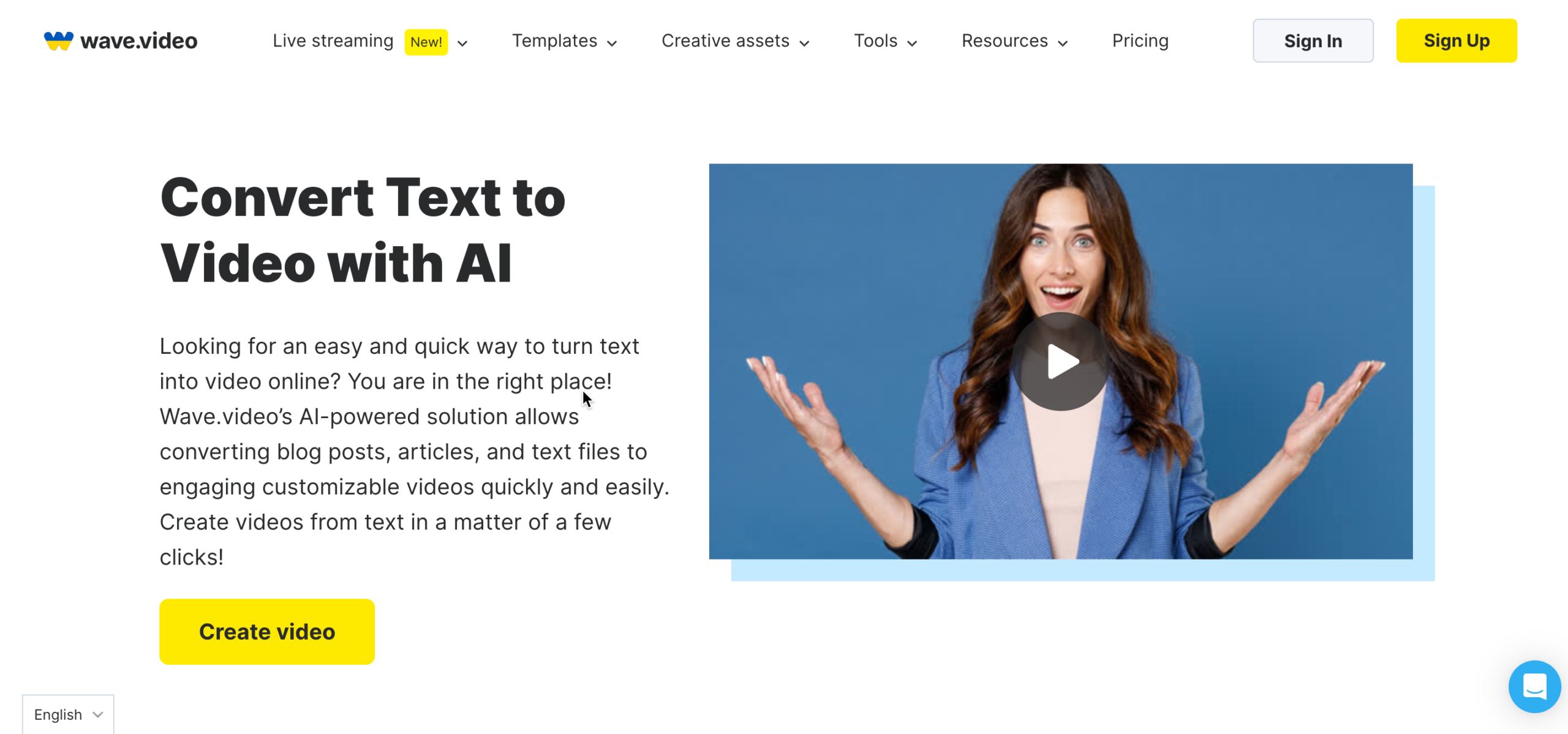Click the woman video thumbnail image
Image resolution: width=1568 pixels, height=734 pixels.
tap(1060, 361)
